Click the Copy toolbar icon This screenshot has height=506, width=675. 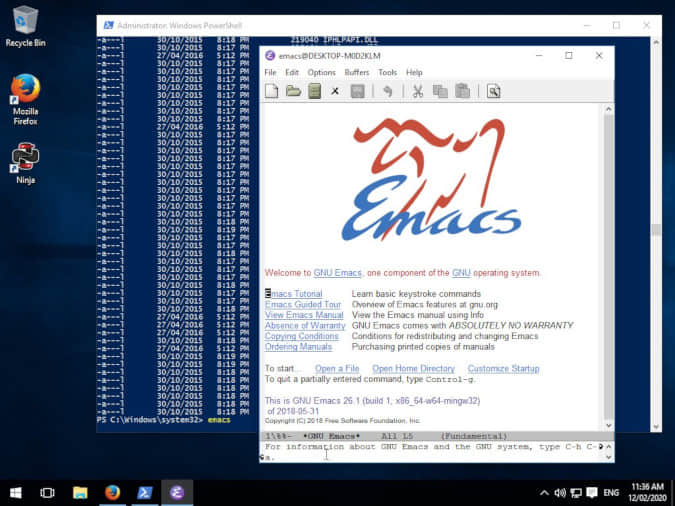(440, 91)
